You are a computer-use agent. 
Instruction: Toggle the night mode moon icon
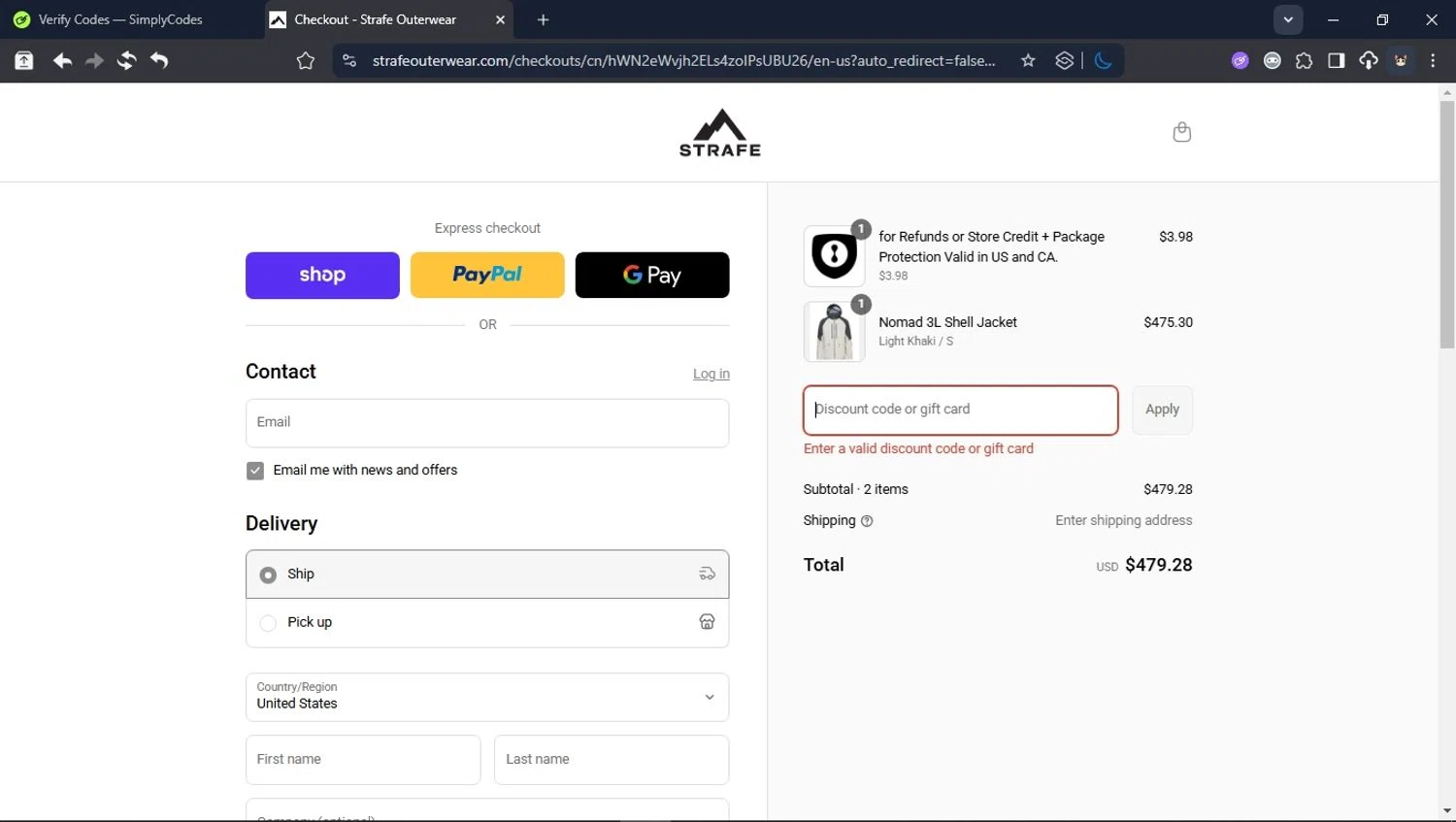pyautogui.click(x=1103, y=61)
